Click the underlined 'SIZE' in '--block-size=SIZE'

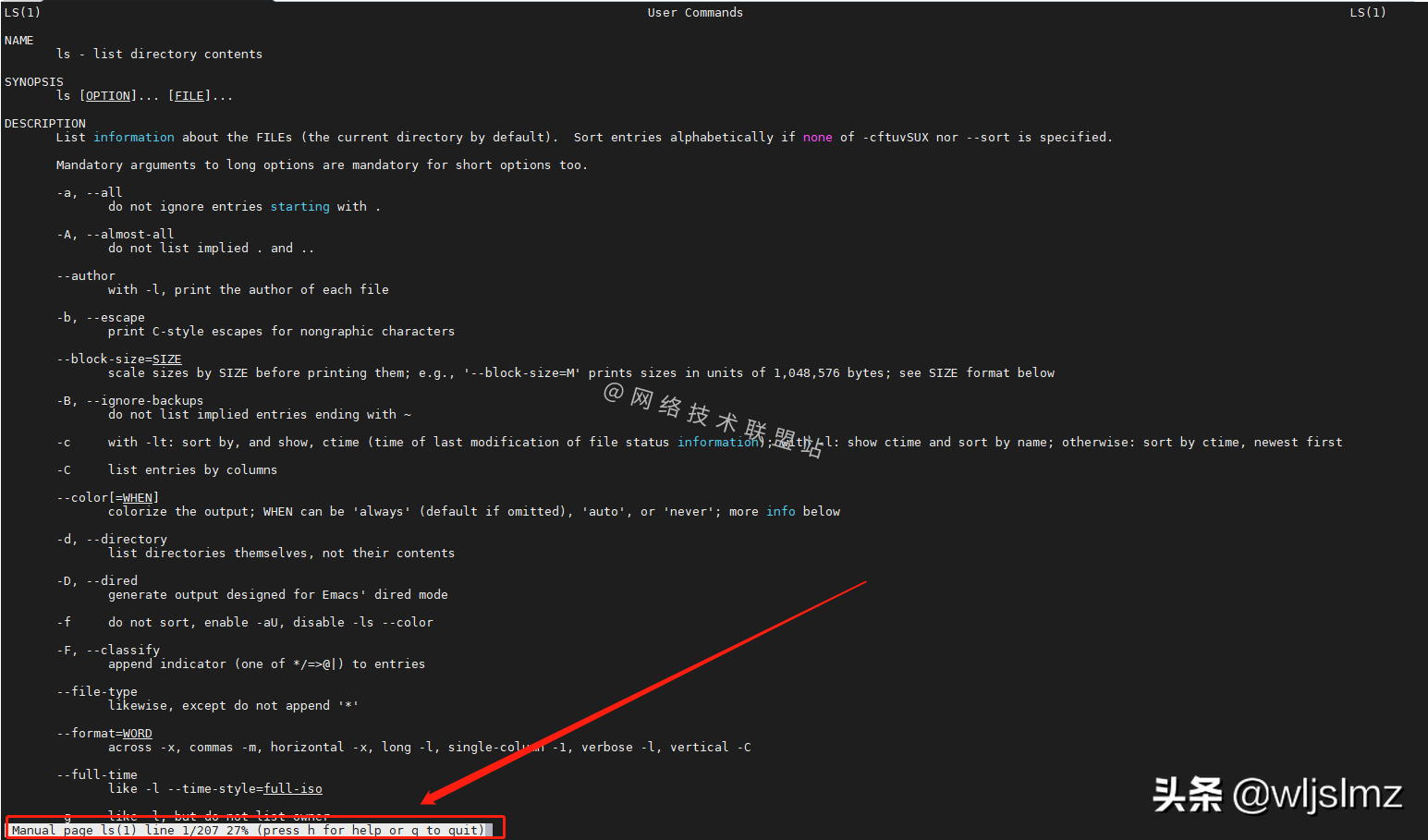click(x=166, y=359)
